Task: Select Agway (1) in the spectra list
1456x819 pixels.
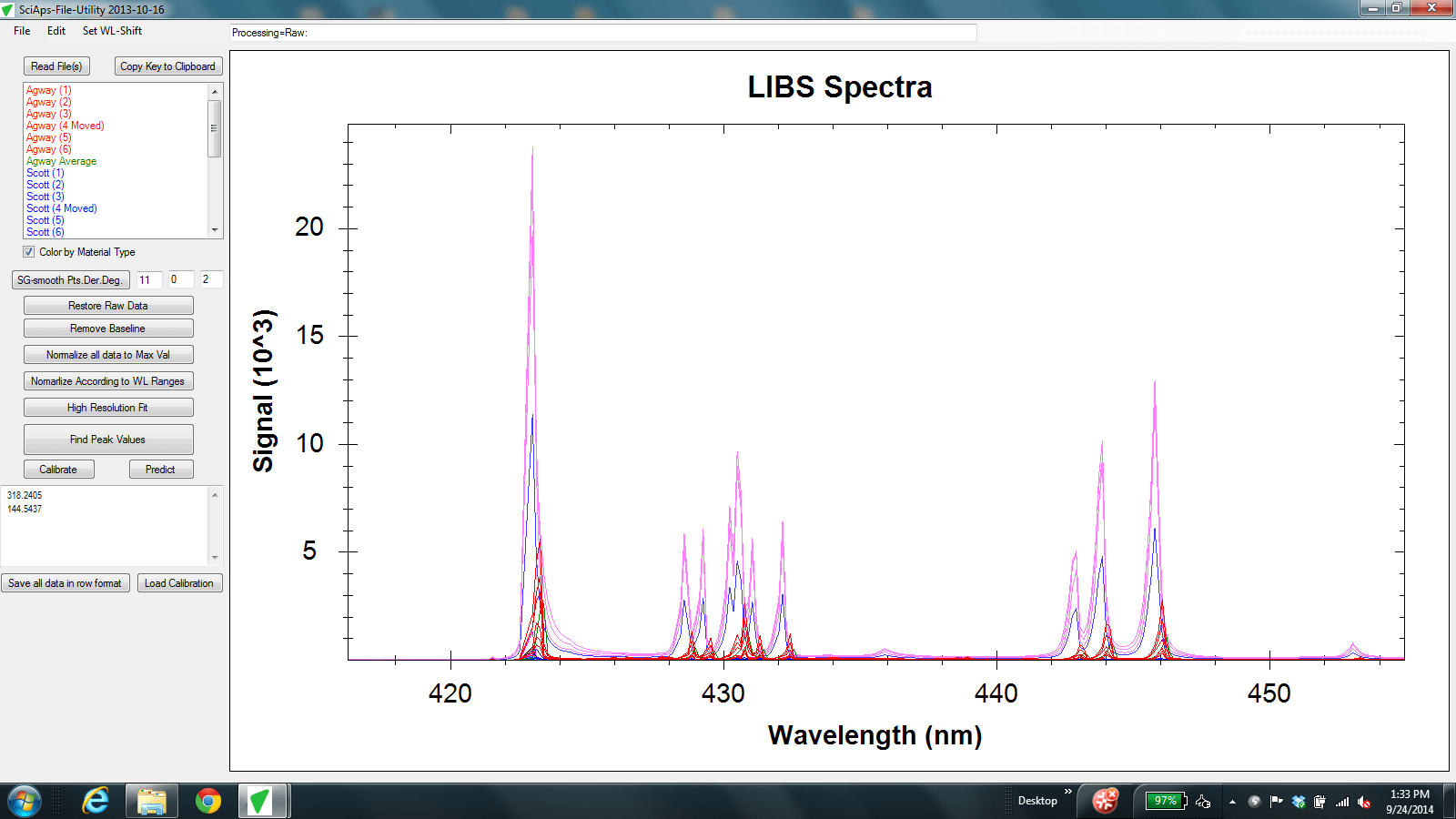Action: coord(48,90)
